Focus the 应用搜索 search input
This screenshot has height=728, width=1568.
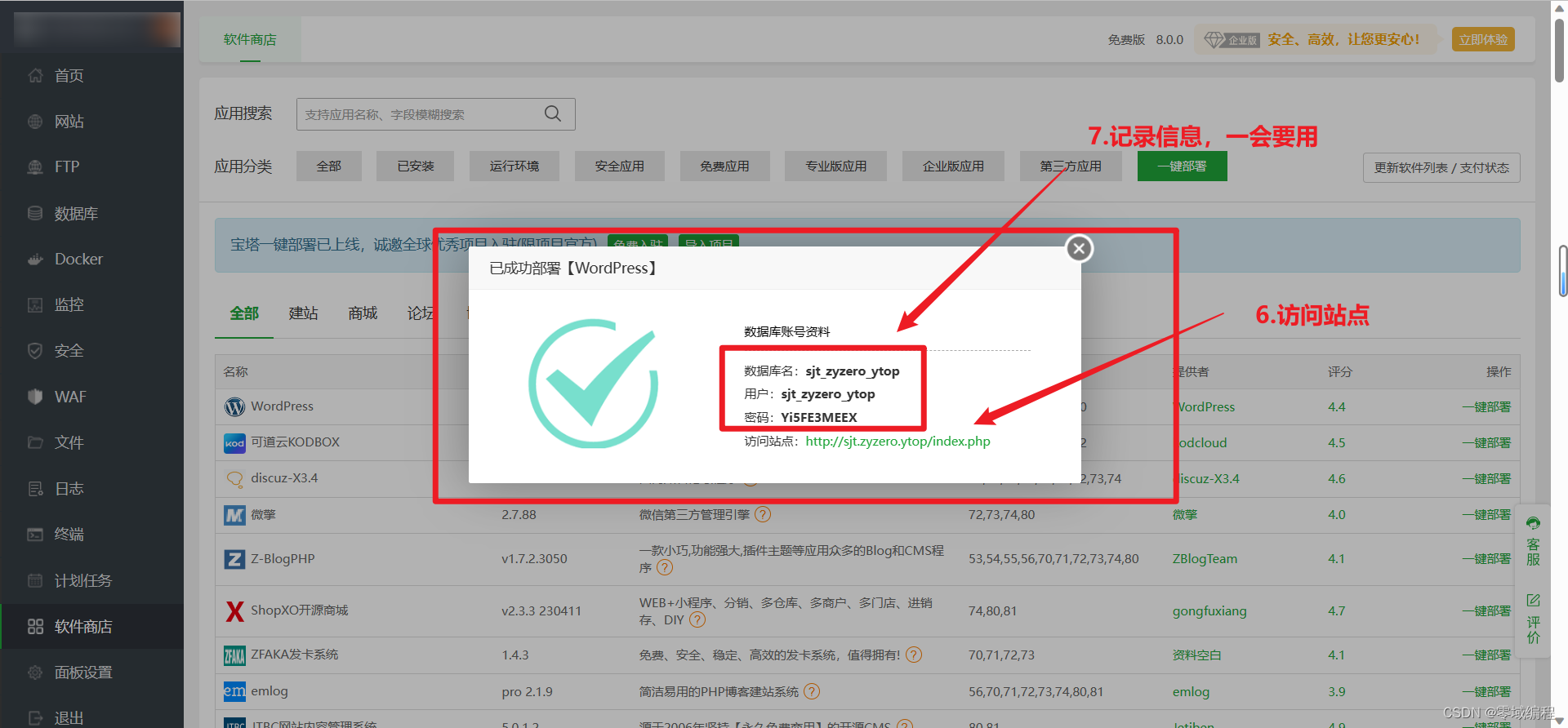coord(435,114)
